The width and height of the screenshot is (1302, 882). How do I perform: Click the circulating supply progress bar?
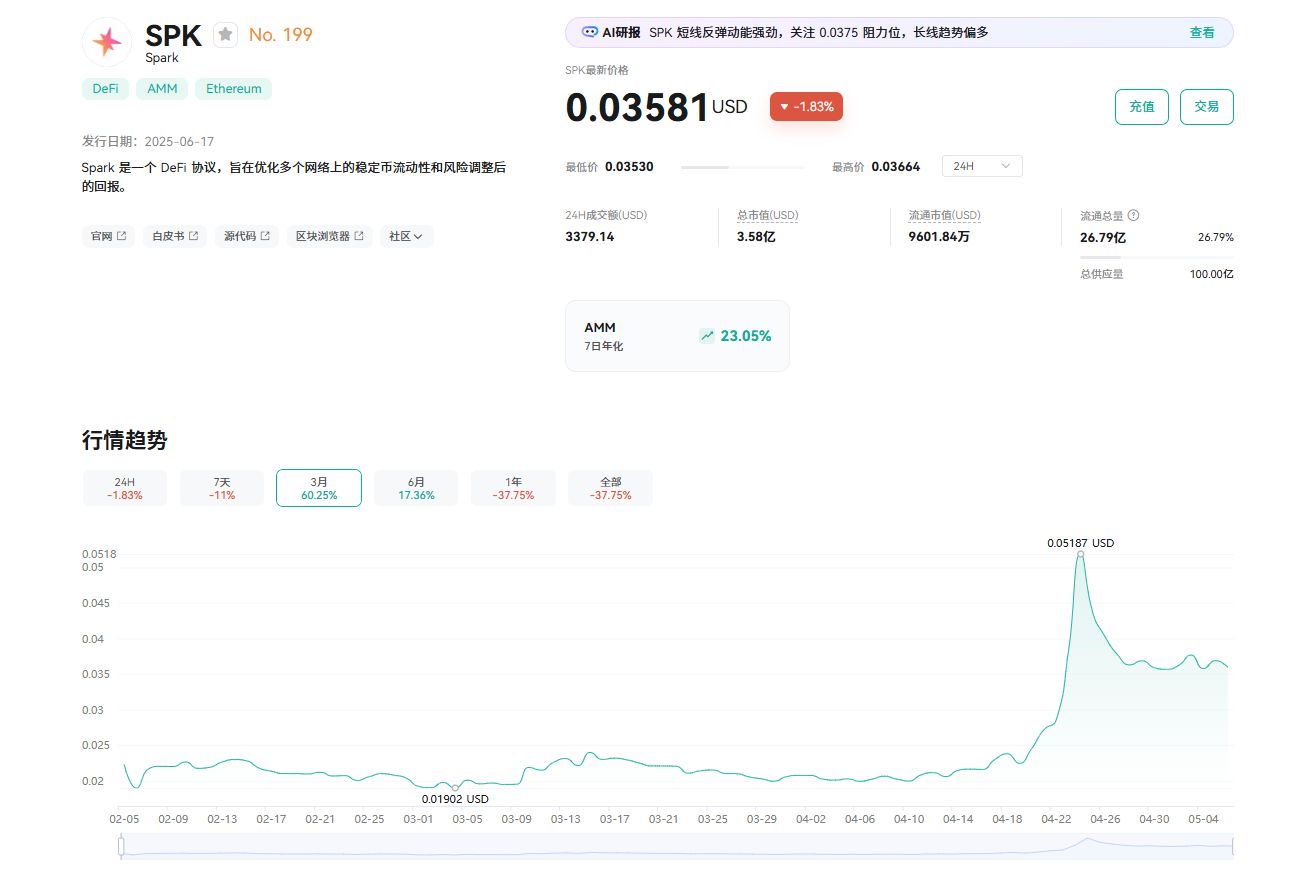pyautogui.click(x=1157, y=257)
